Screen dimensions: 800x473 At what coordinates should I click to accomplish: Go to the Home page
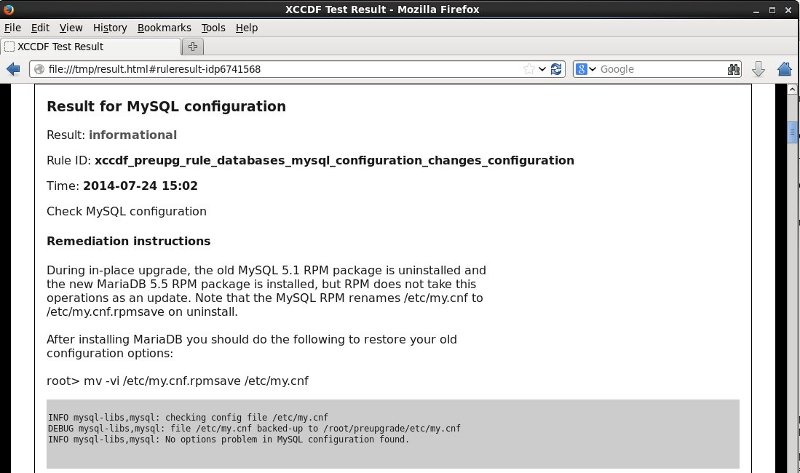784,69
